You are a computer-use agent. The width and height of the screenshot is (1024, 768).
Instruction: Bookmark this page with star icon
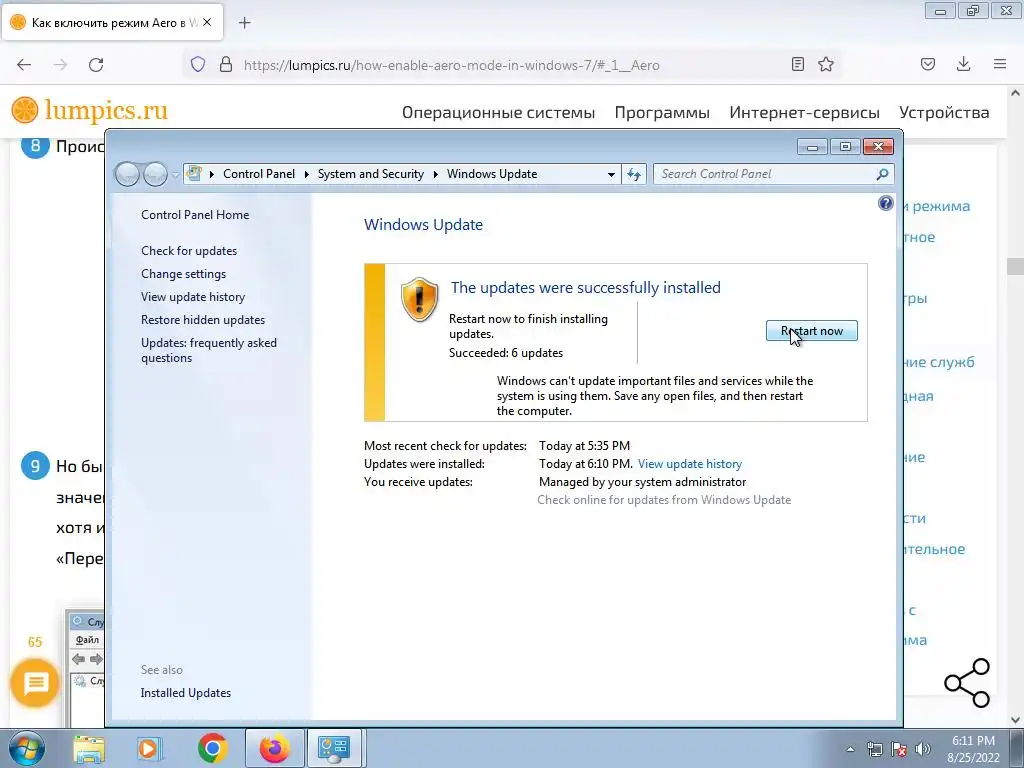(x=826, y=64)
